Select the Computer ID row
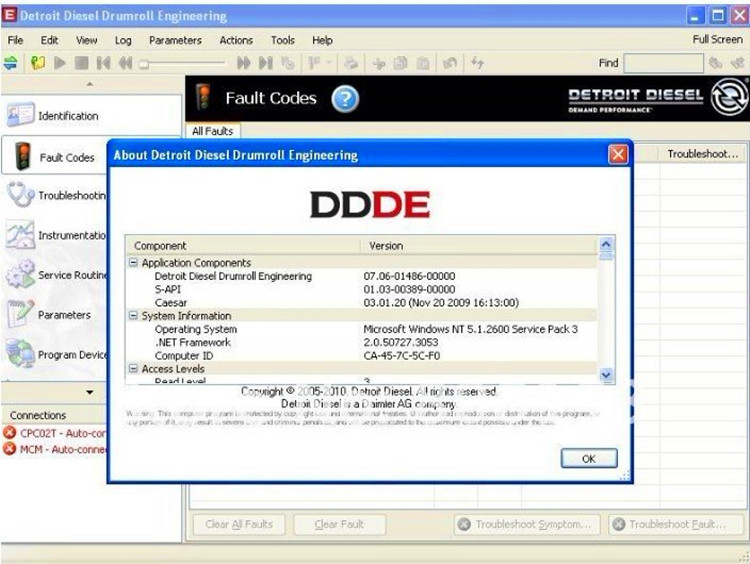The height and width of the screenshot is (564, 750). [x=362, y=355]
